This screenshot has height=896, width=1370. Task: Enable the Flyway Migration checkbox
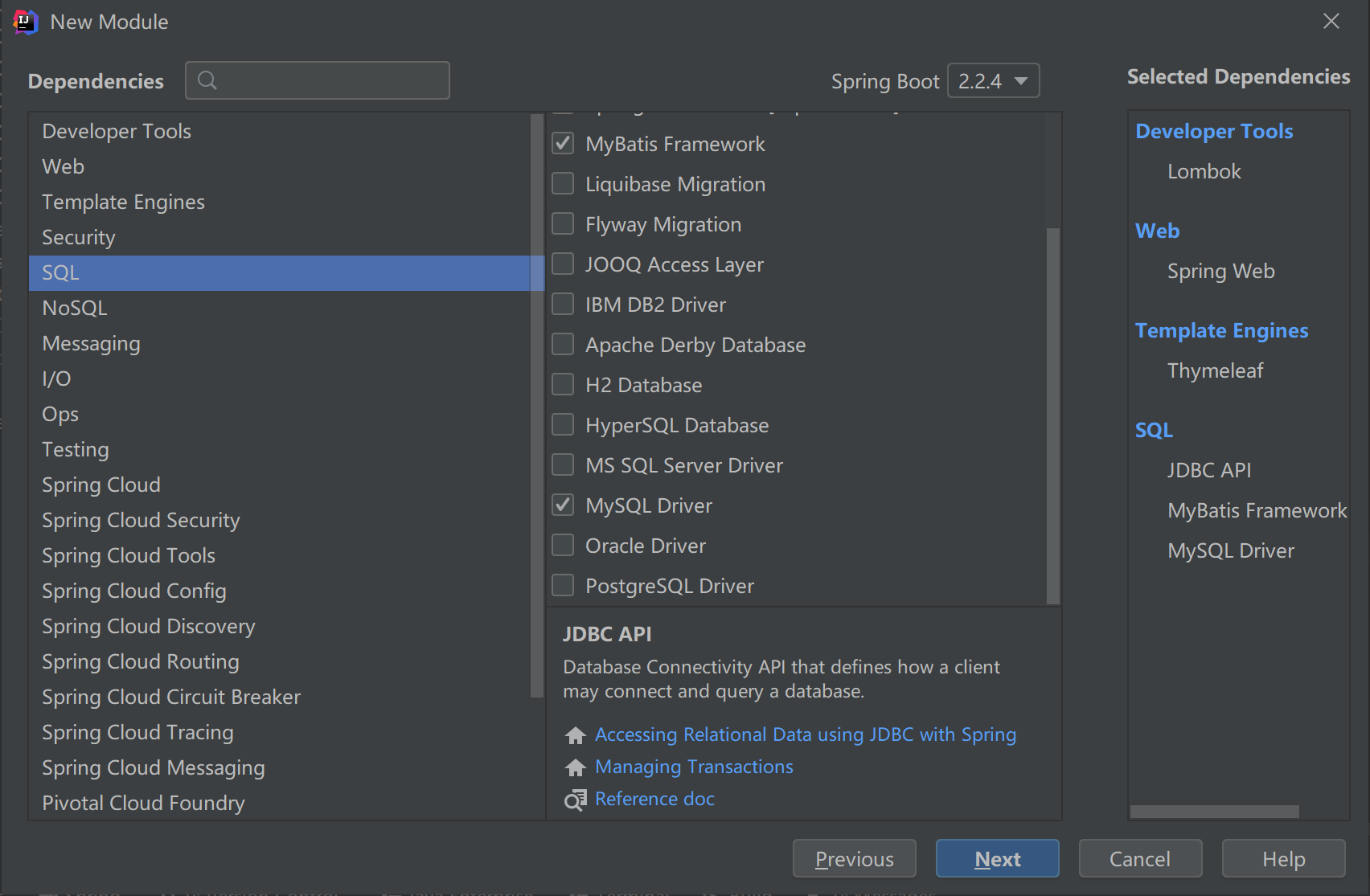click(563, 224)
